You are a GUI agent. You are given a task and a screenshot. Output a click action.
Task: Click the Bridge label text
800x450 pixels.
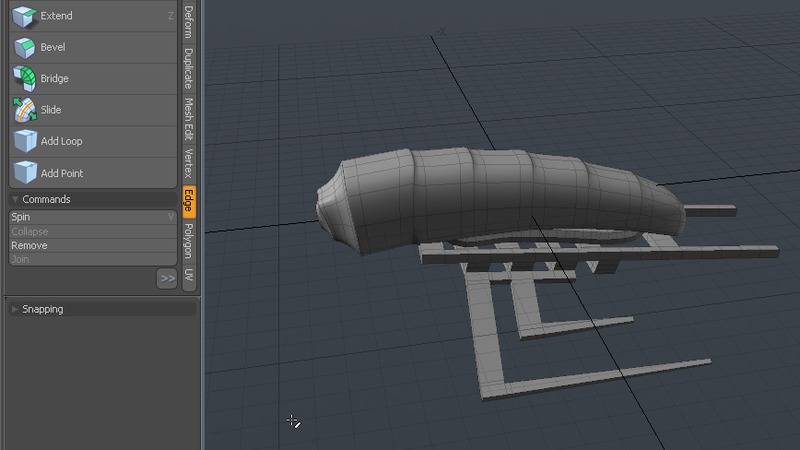(54, 79)
